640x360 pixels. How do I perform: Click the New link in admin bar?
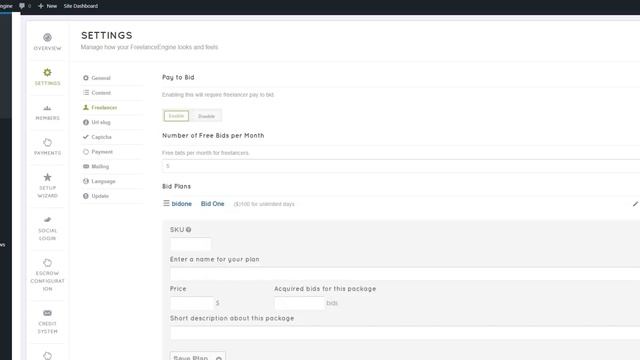pos(51,6)
